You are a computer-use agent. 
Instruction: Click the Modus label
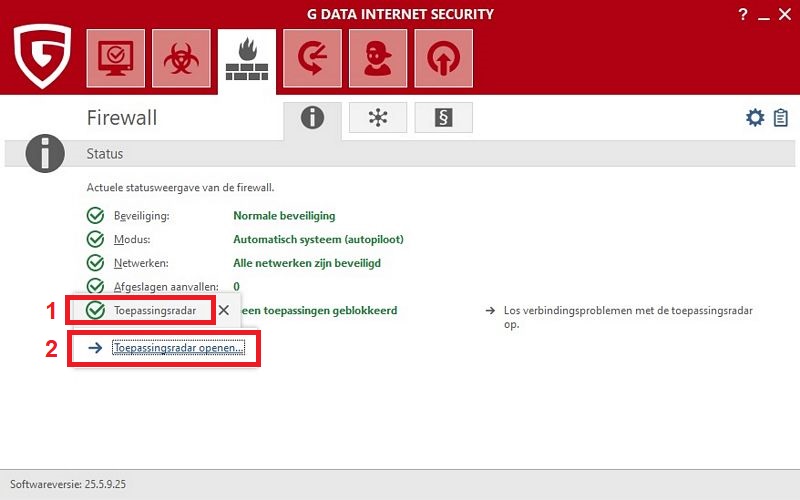[x=132, y=239]
